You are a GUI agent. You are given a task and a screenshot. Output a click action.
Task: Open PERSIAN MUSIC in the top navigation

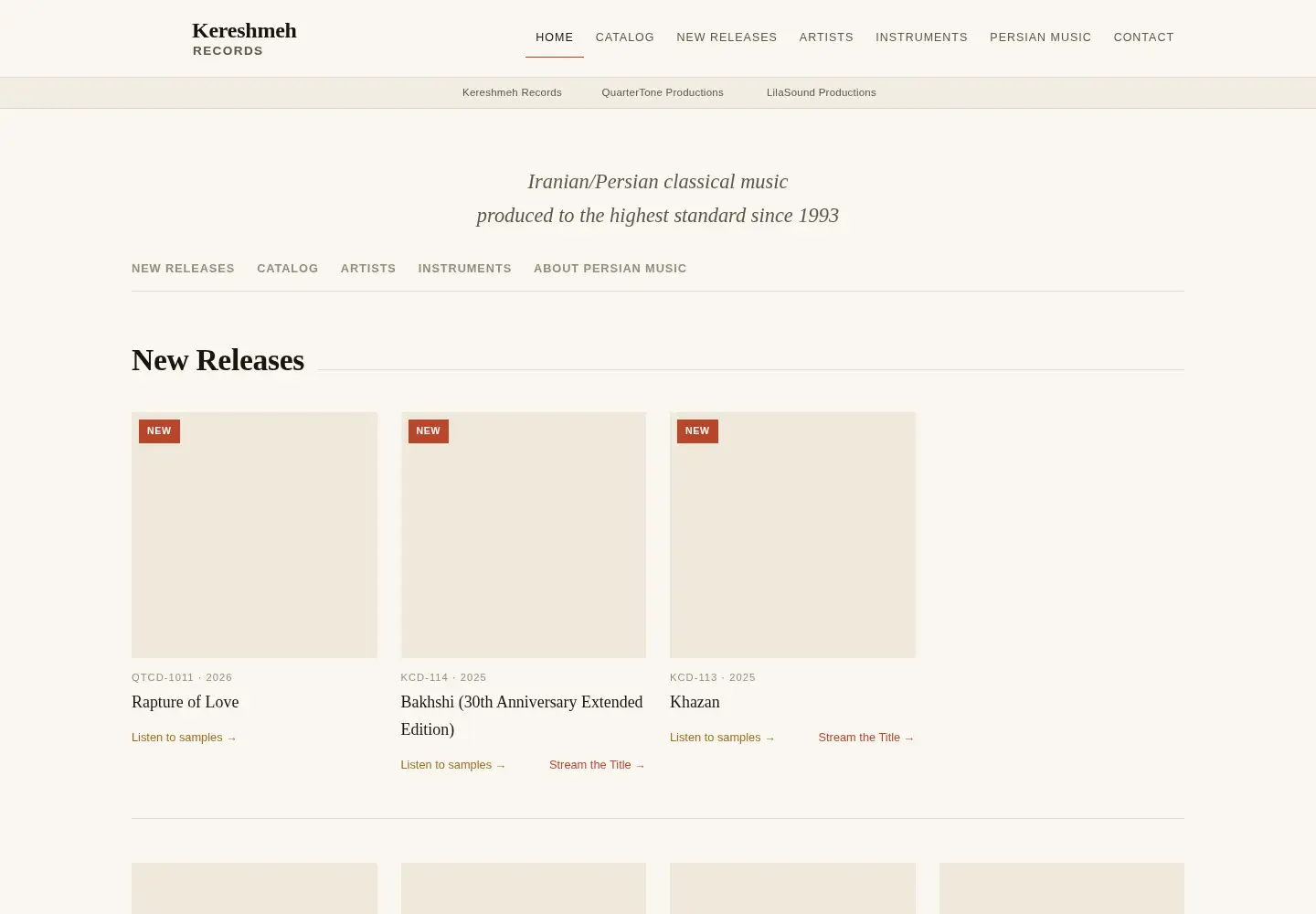(x=1040, y=37)
